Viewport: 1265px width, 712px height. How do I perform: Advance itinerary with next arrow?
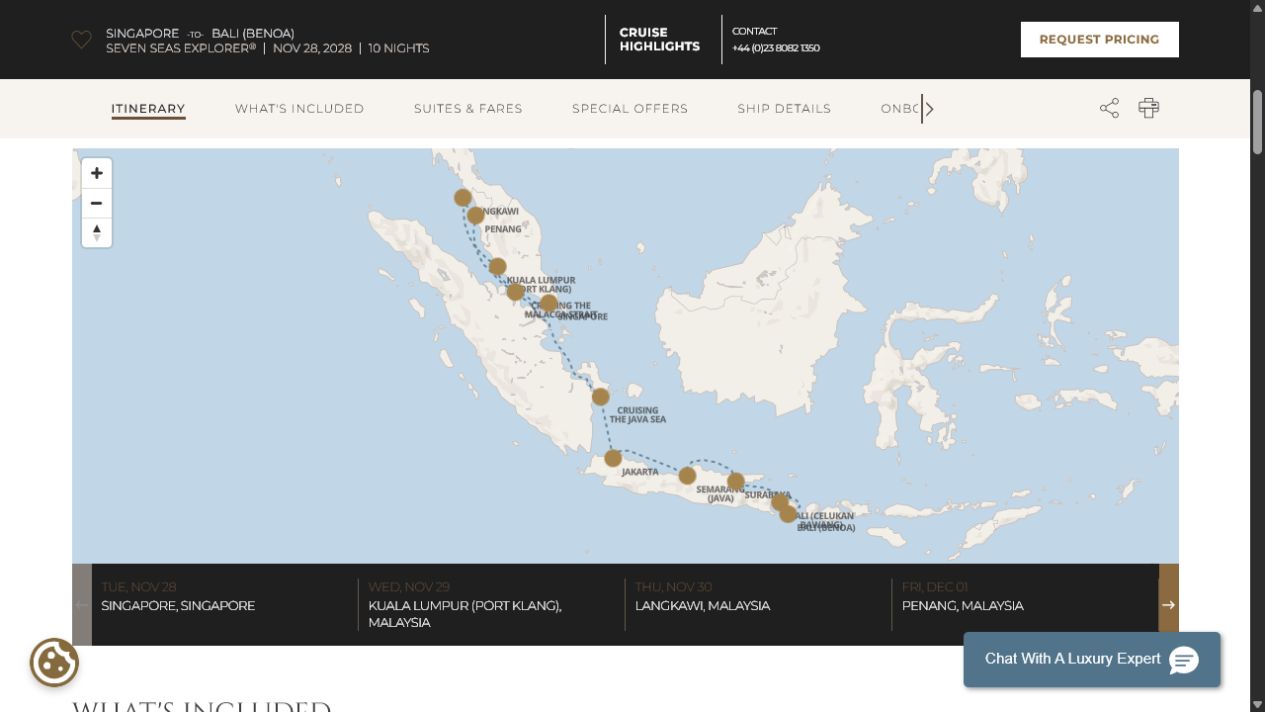(x=1168, y=605)
